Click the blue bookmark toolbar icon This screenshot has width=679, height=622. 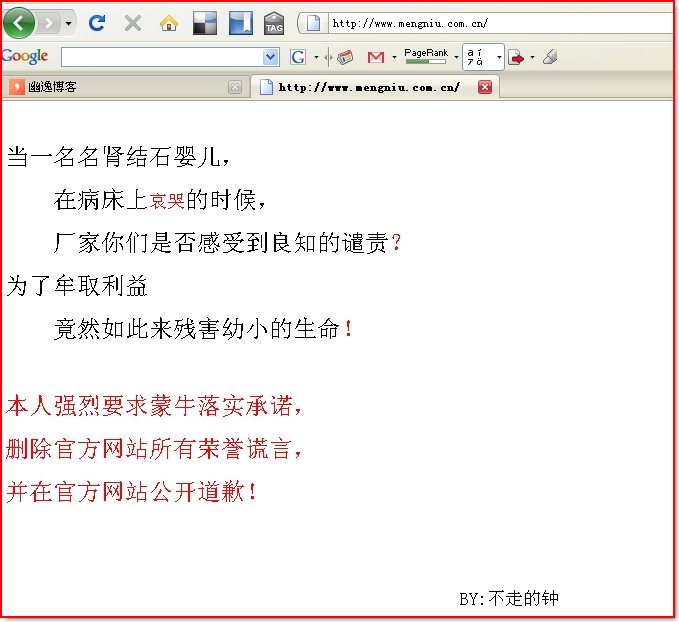point(241,23)
